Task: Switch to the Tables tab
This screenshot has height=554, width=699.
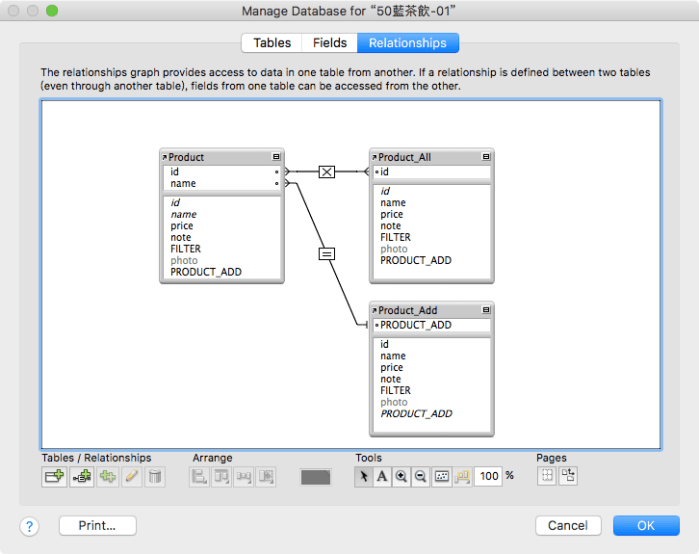Action: point(272,43)
